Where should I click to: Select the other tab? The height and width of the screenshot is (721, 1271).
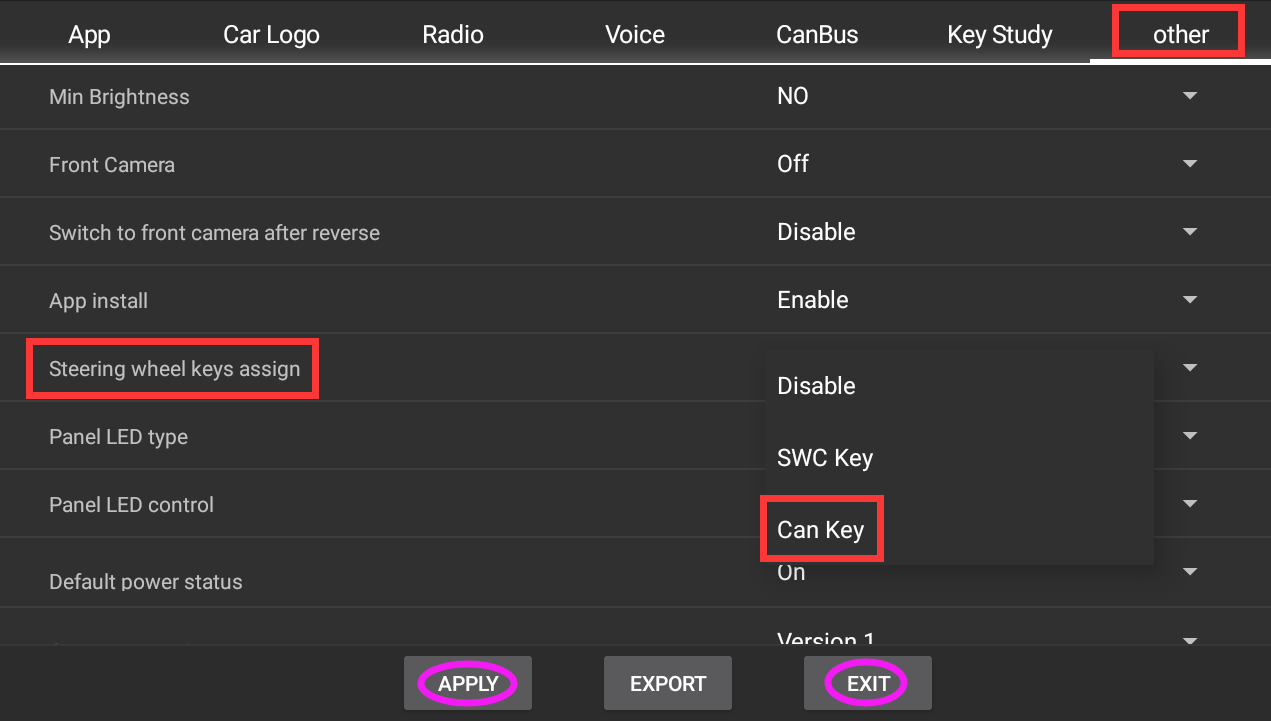click(1180, 35)
